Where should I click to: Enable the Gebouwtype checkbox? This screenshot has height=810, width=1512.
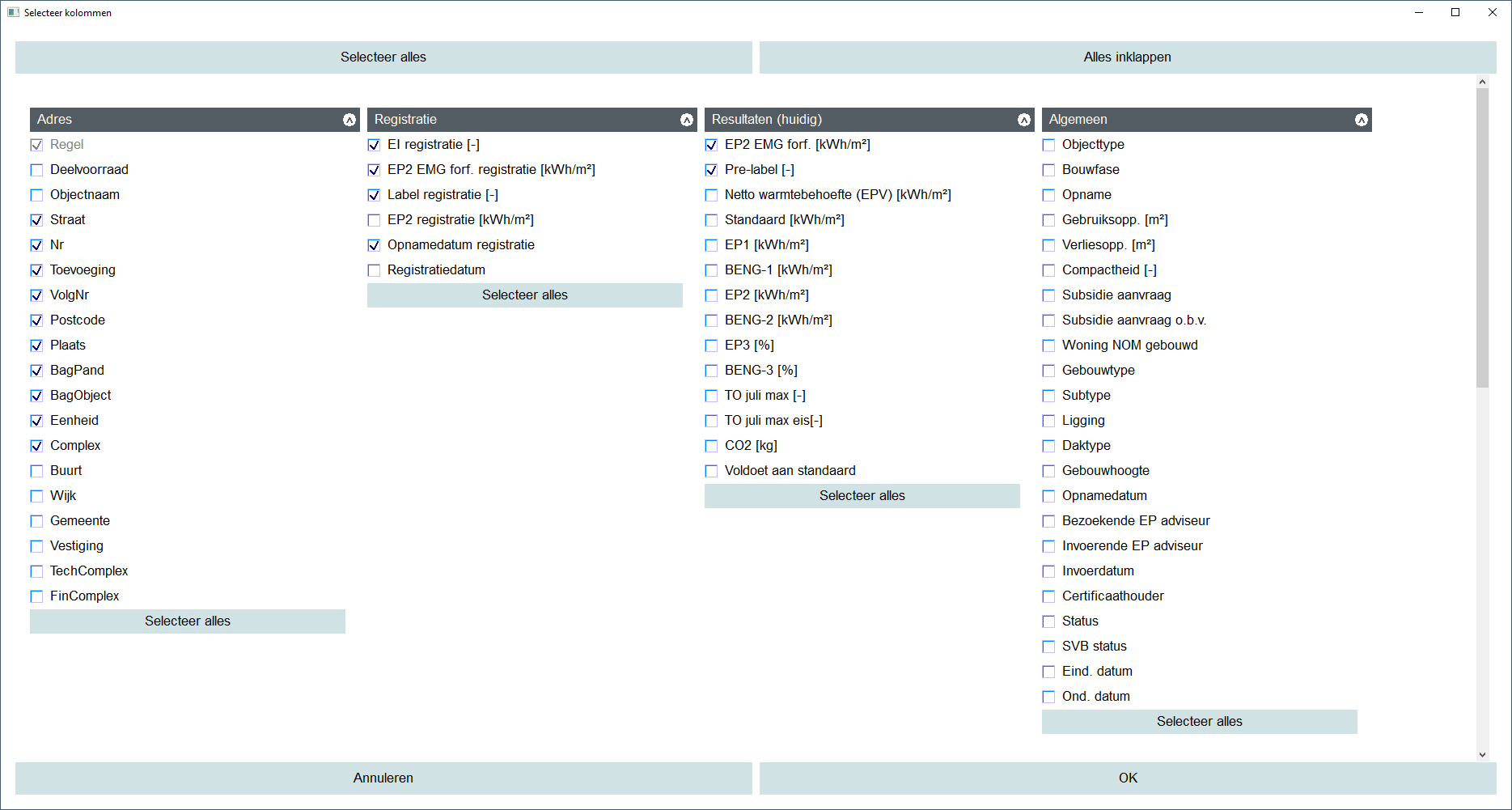[1048, 371]
